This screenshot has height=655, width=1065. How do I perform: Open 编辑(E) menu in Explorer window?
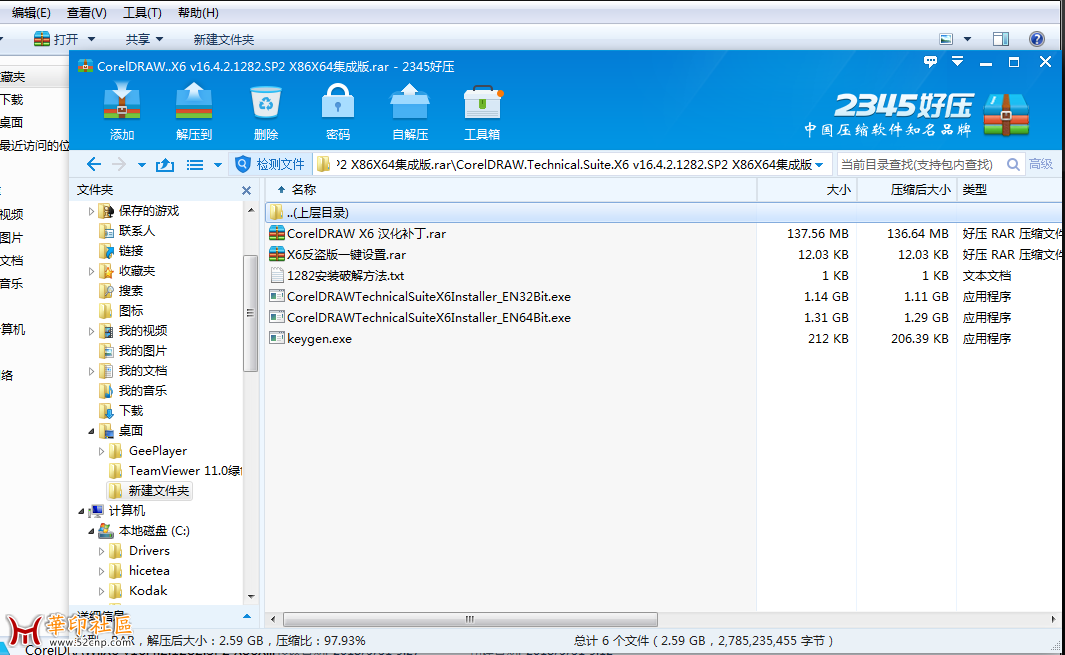tap(31, 12)
